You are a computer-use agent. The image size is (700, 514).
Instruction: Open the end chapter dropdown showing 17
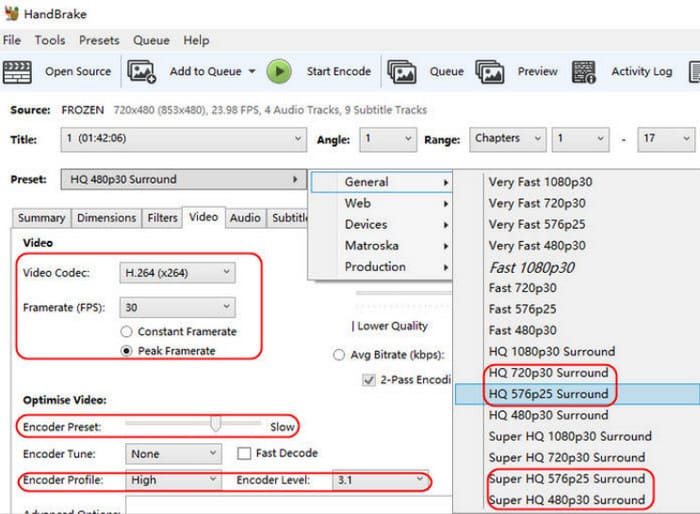[666, 139]
